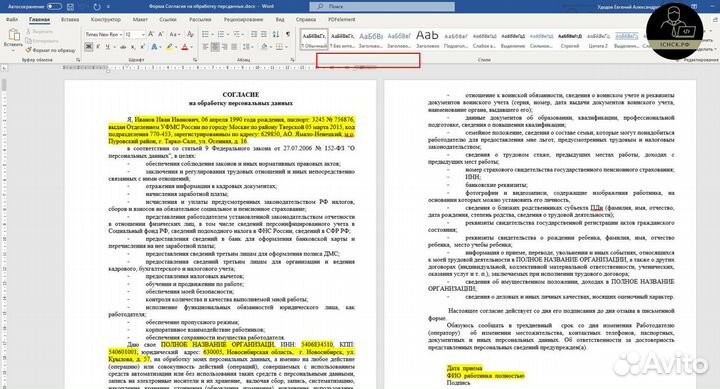Apply the Подзаголовок style
The image size is (720, 389).
point(456,39)
